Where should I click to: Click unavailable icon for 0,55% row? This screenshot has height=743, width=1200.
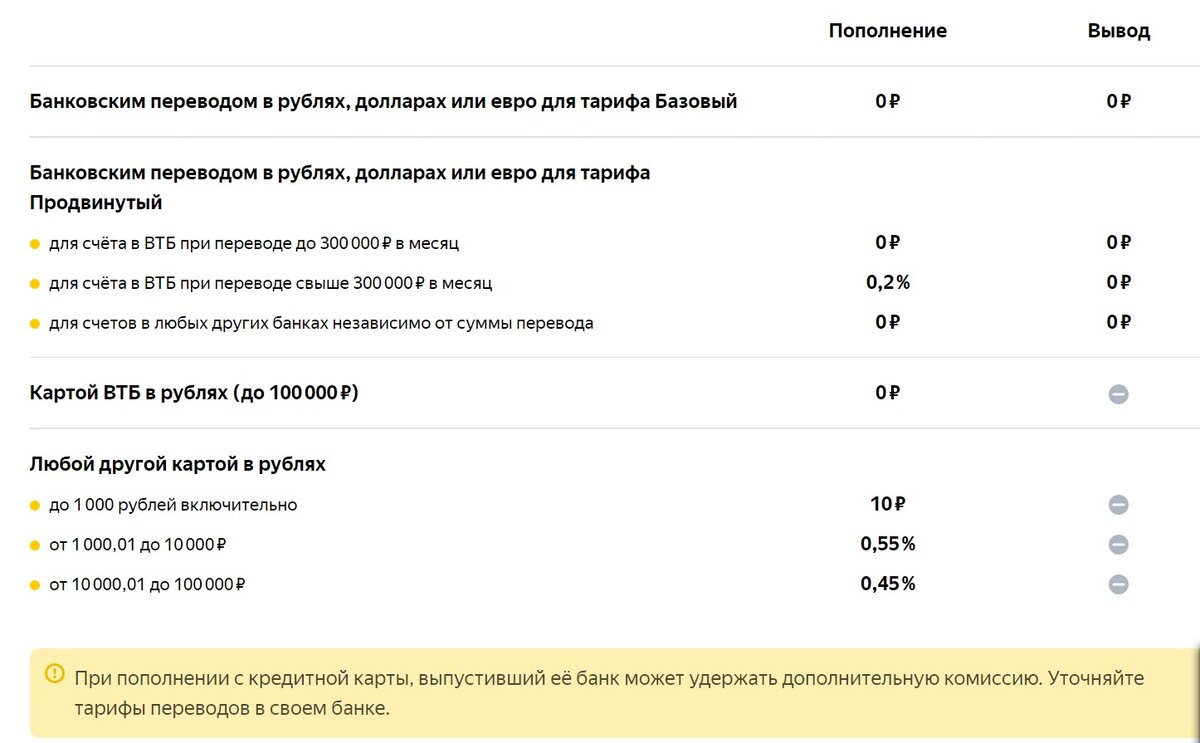1119,545
